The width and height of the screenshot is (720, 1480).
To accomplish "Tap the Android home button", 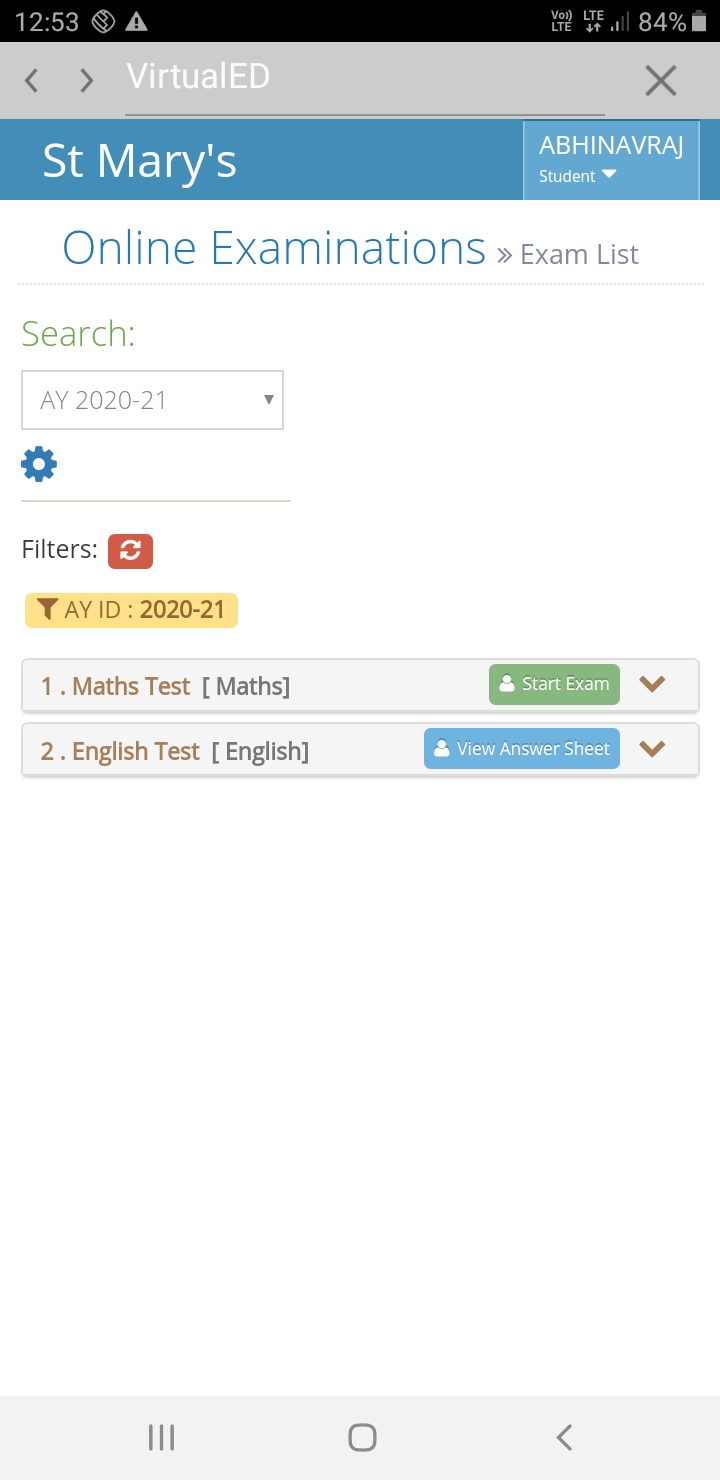I will (x=362, y=1437).
